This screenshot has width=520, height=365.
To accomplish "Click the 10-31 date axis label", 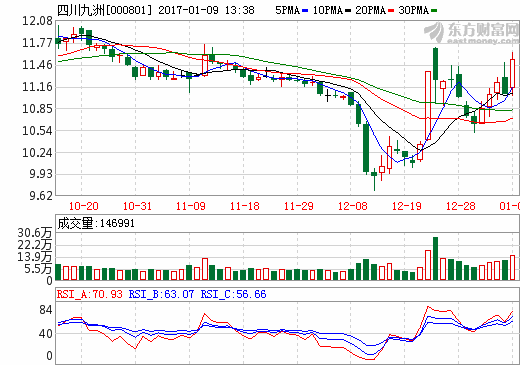I will pos(137,206).
